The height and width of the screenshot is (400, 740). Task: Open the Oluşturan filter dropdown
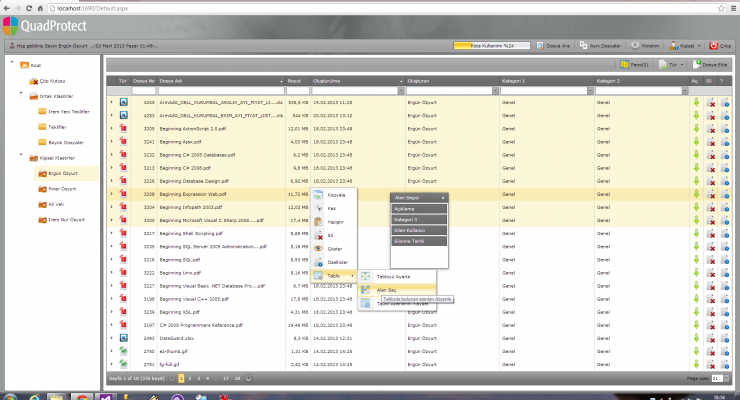pyautogui.click(x=495, y=91)
